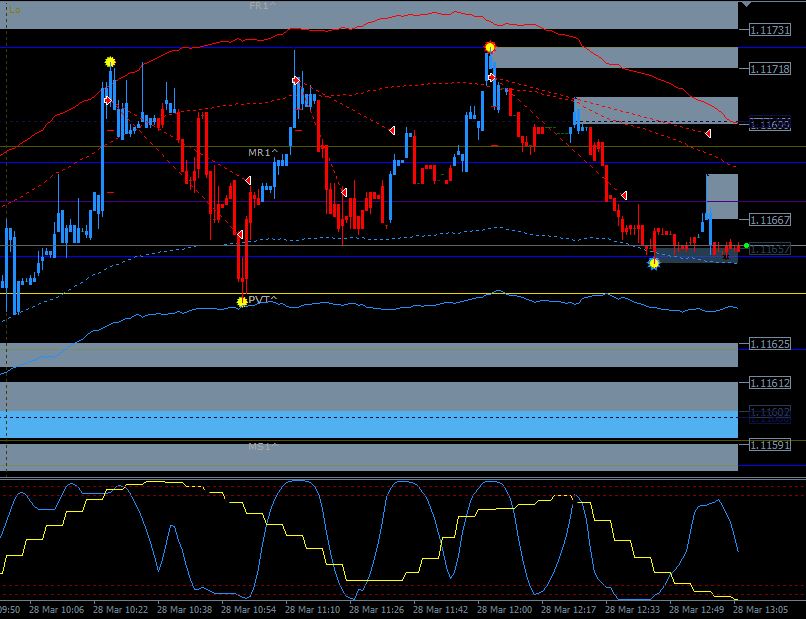Click the 28 Mar 12:00 time label
806x619 pixels.
[x=504, y=610]
